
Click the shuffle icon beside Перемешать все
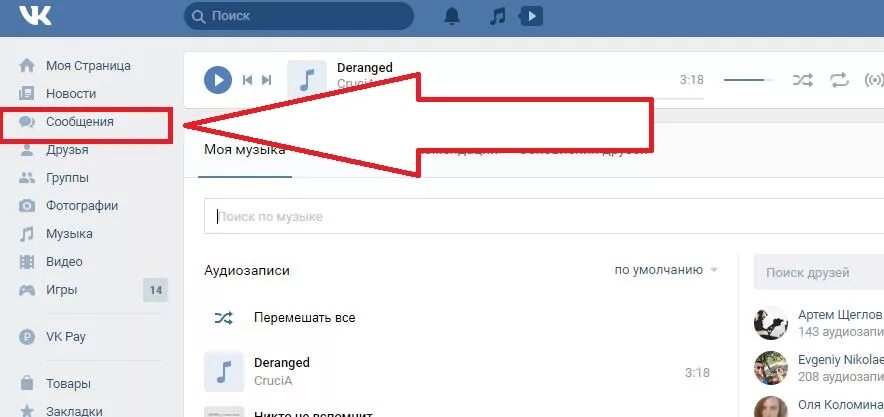pyautogui.click(x=223, y=318)
